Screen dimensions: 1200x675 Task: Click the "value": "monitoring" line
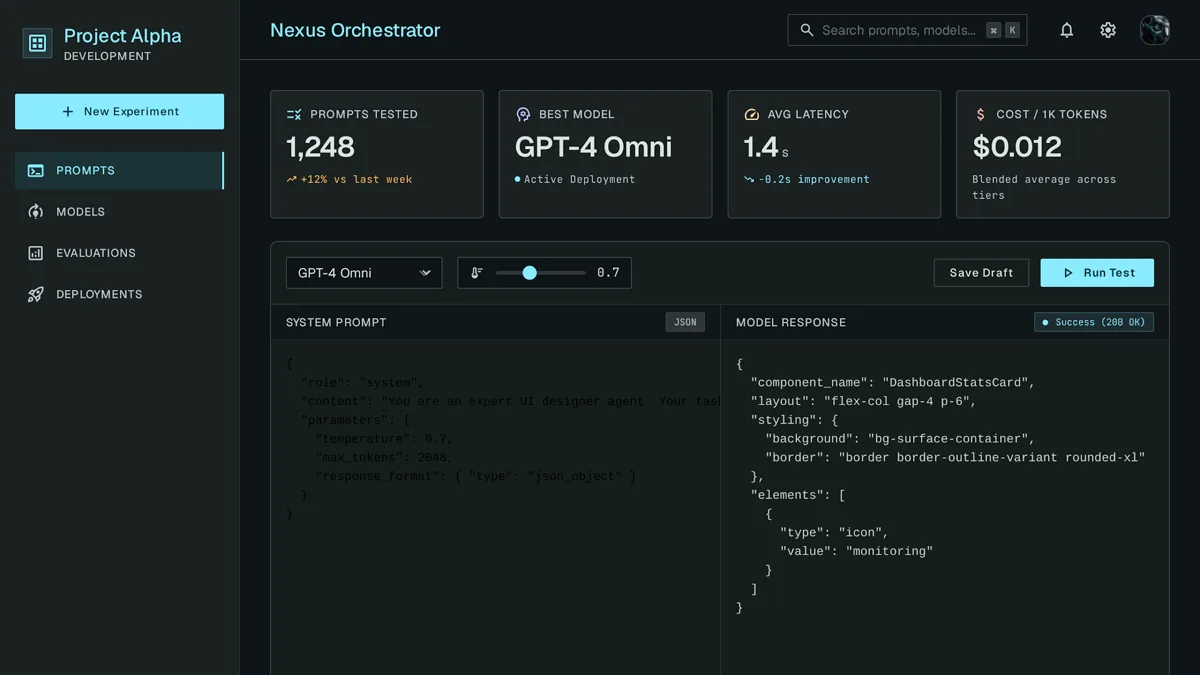(x=856, y=551)
